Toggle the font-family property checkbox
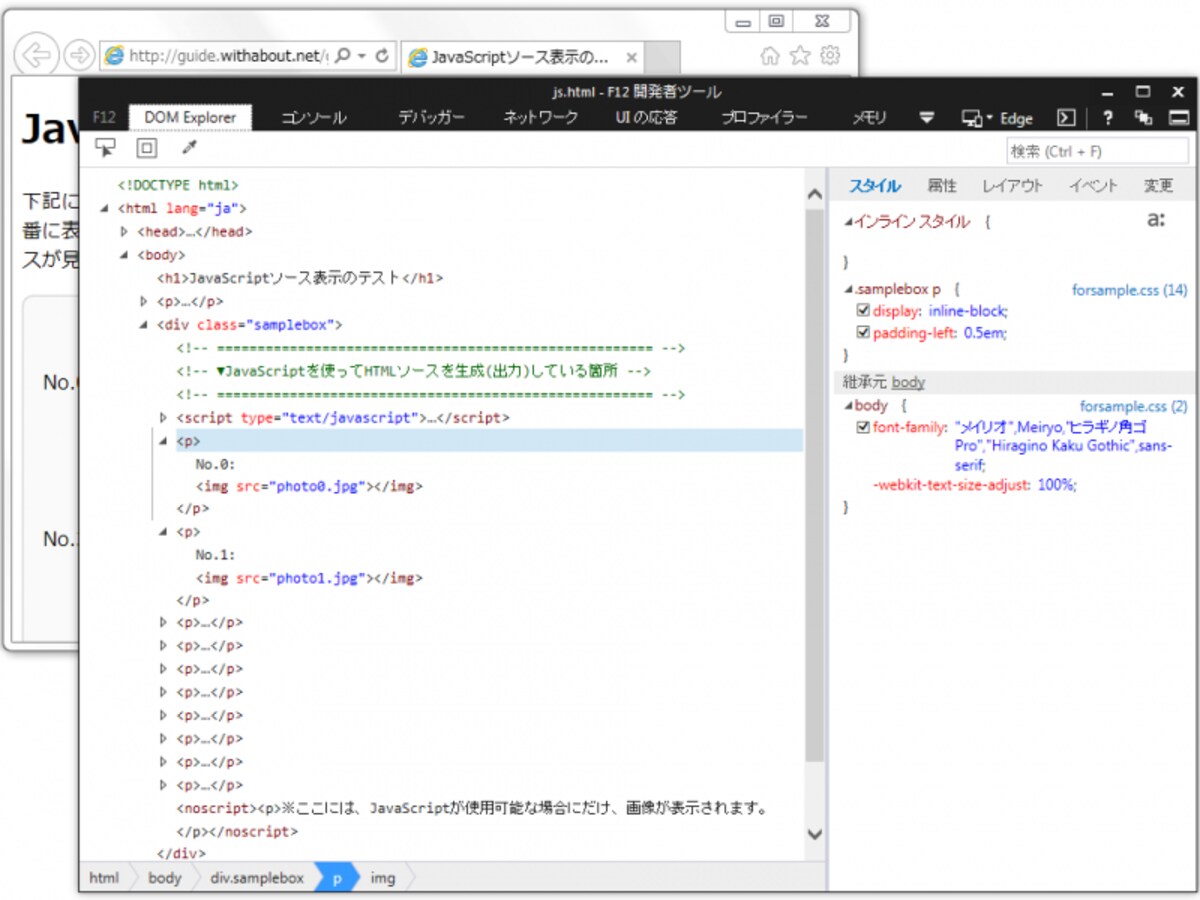Image resolution: width=1200 pixels, height=900 pixels. (864, 427)
